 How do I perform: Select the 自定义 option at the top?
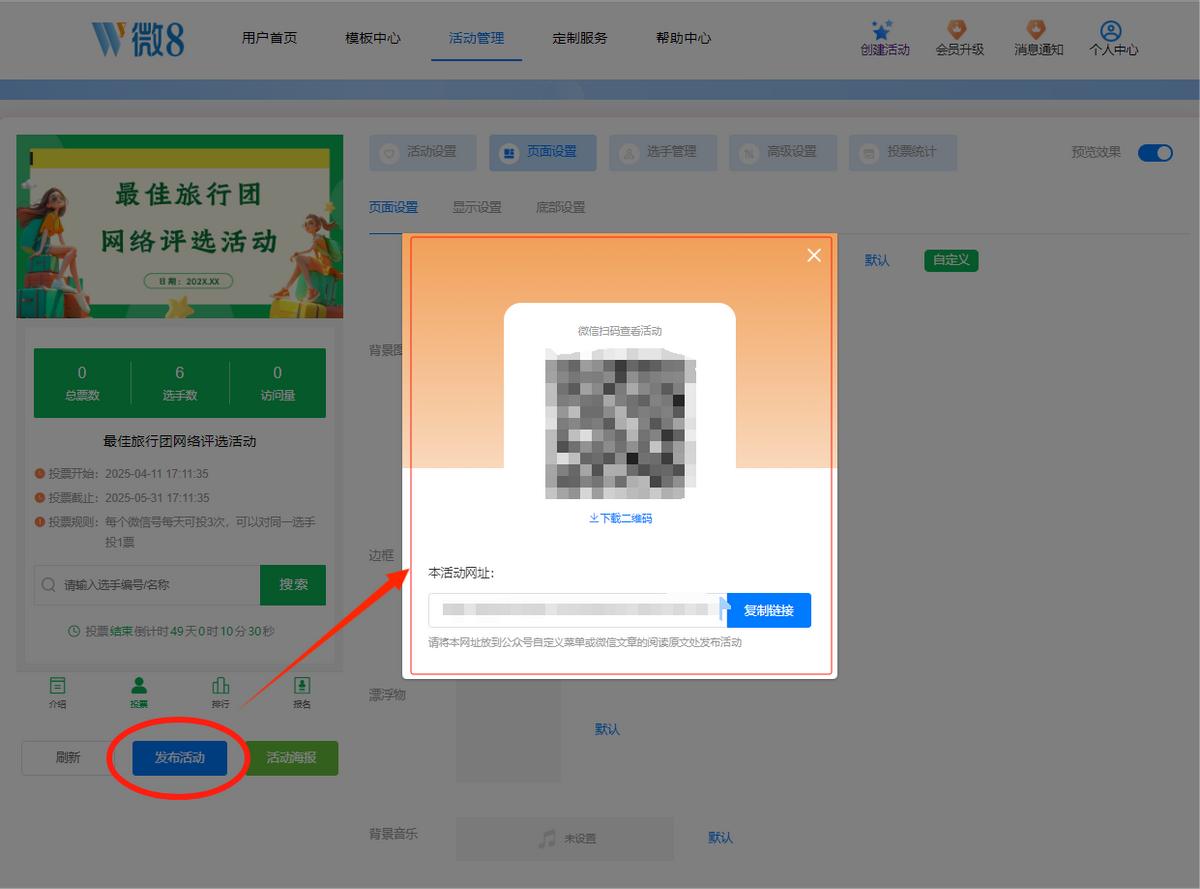pyautogui.click(x=951, y=260)
